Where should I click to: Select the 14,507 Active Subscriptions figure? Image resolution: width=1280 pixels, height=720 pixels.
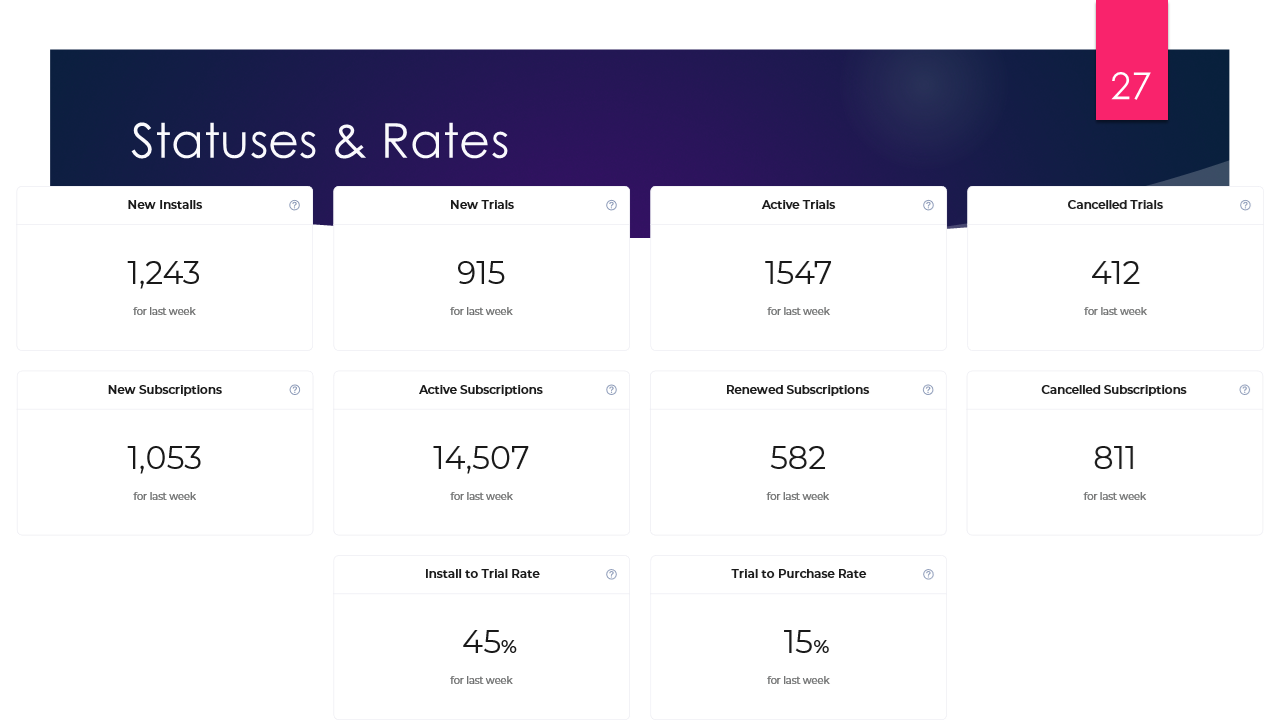tap(481, 458)
